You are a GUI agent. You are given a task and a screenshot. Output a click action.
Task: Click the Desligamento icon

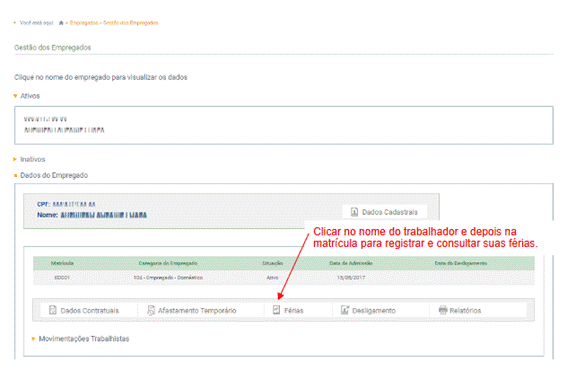click(345, 310)
